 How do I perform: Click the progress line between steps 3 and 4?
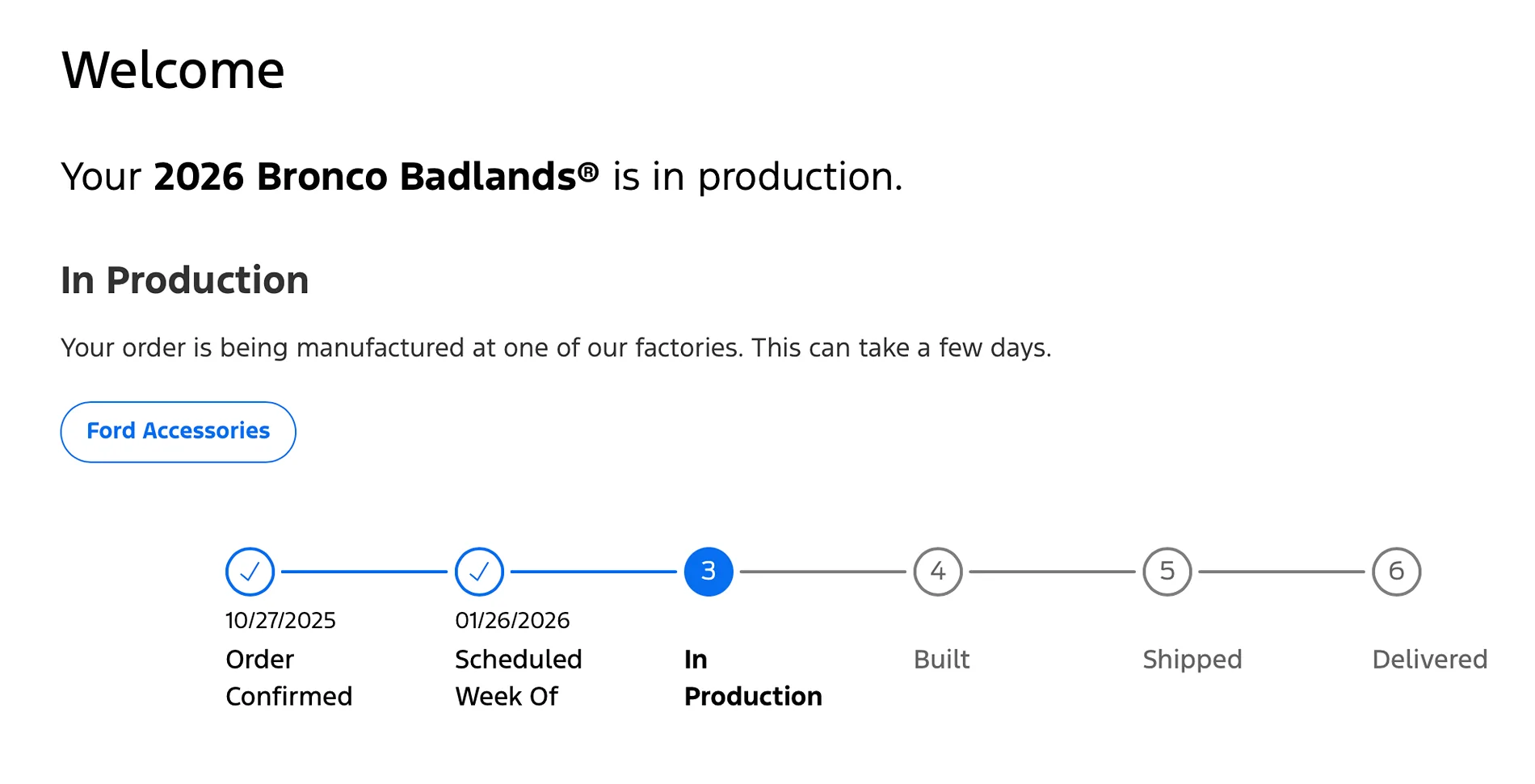pos(823,572)
